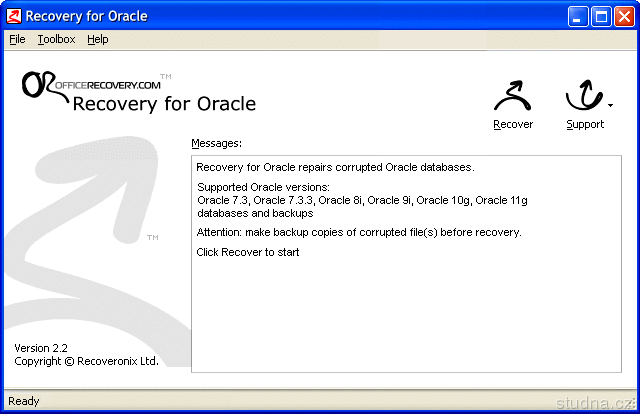640x415 pixels.
Task: Select the 'Click Recover to start' text
Action: [248, 252]
